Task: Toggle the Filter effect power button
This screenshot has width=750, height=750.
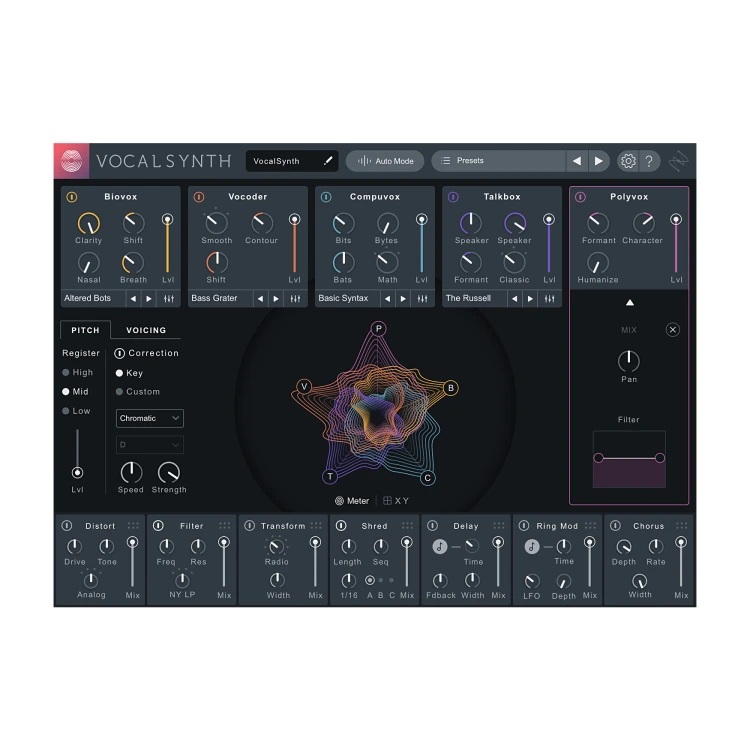Action: click(x=158, y=525)
